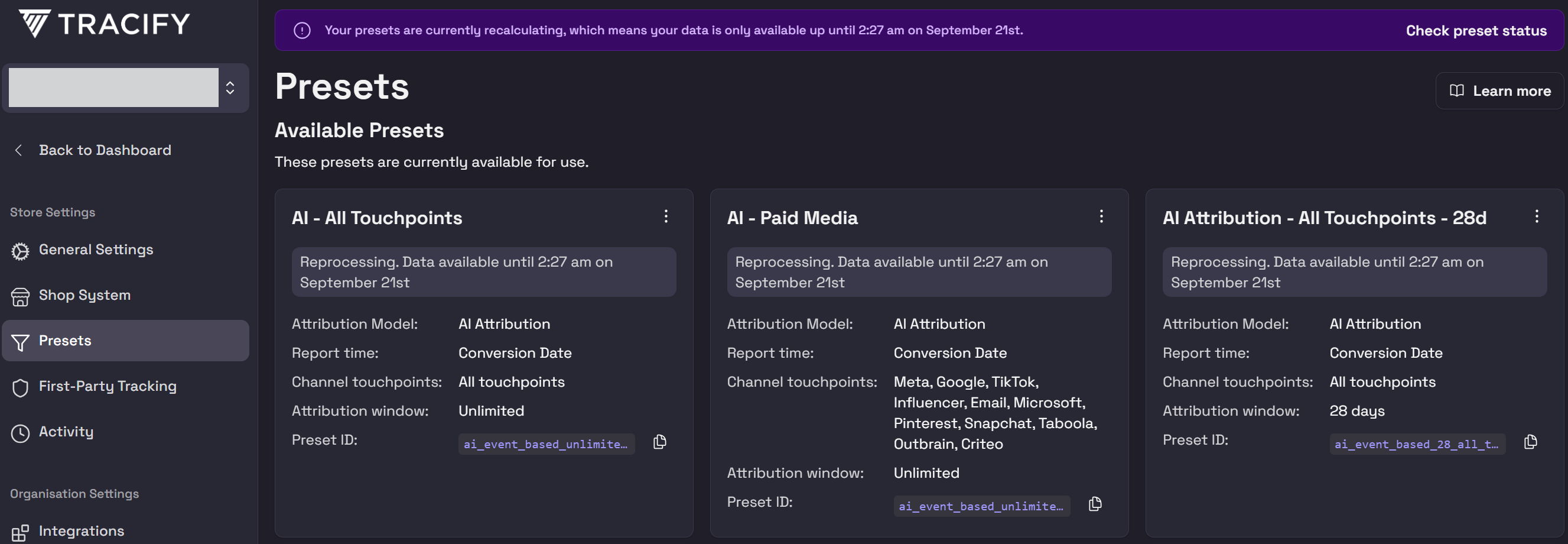Screen dimensions: 1568x544
Task: Click the Tracify logo
Action: click(104, 24)
